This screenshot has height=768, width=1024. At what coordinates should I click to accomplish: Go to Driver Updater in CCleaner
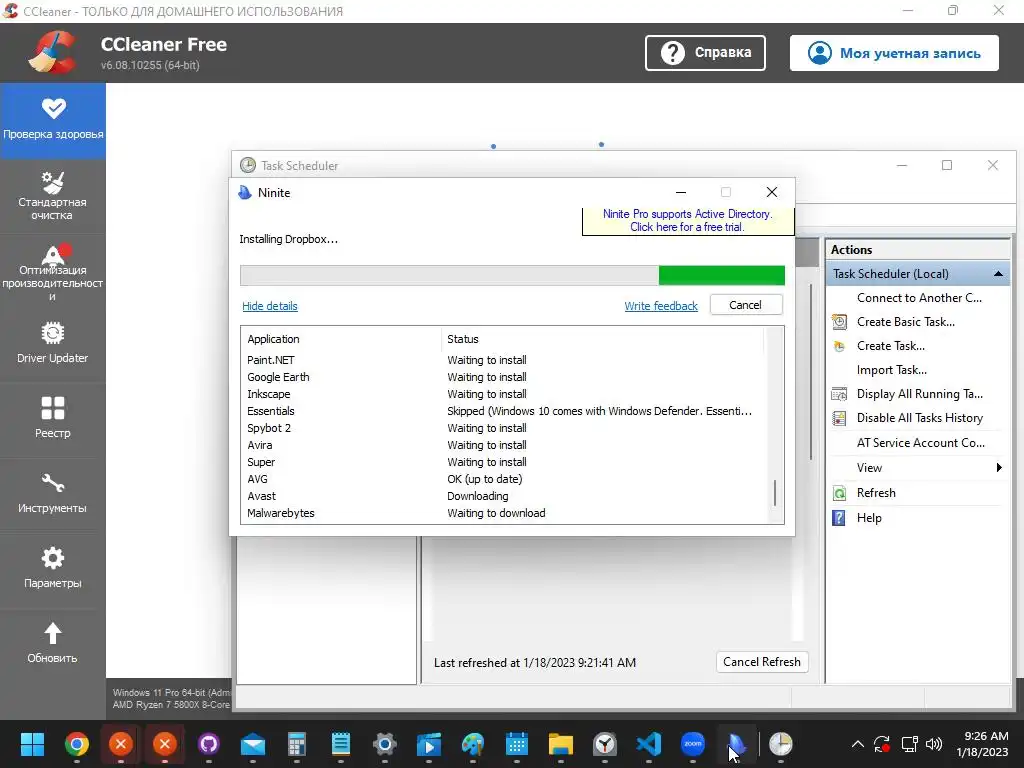point(53,344)
